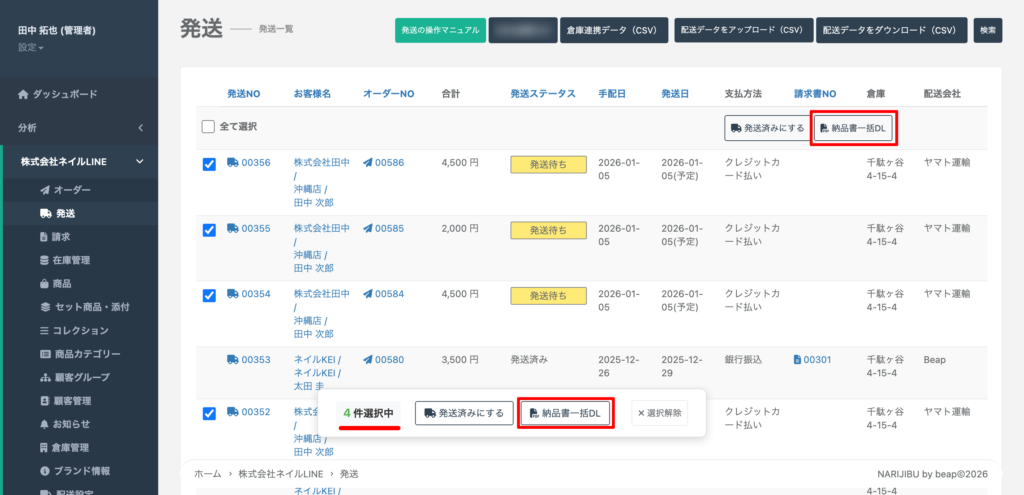
Task: Uncheck the checkbox for shipment 00356
Action: [x=209, y=164]
